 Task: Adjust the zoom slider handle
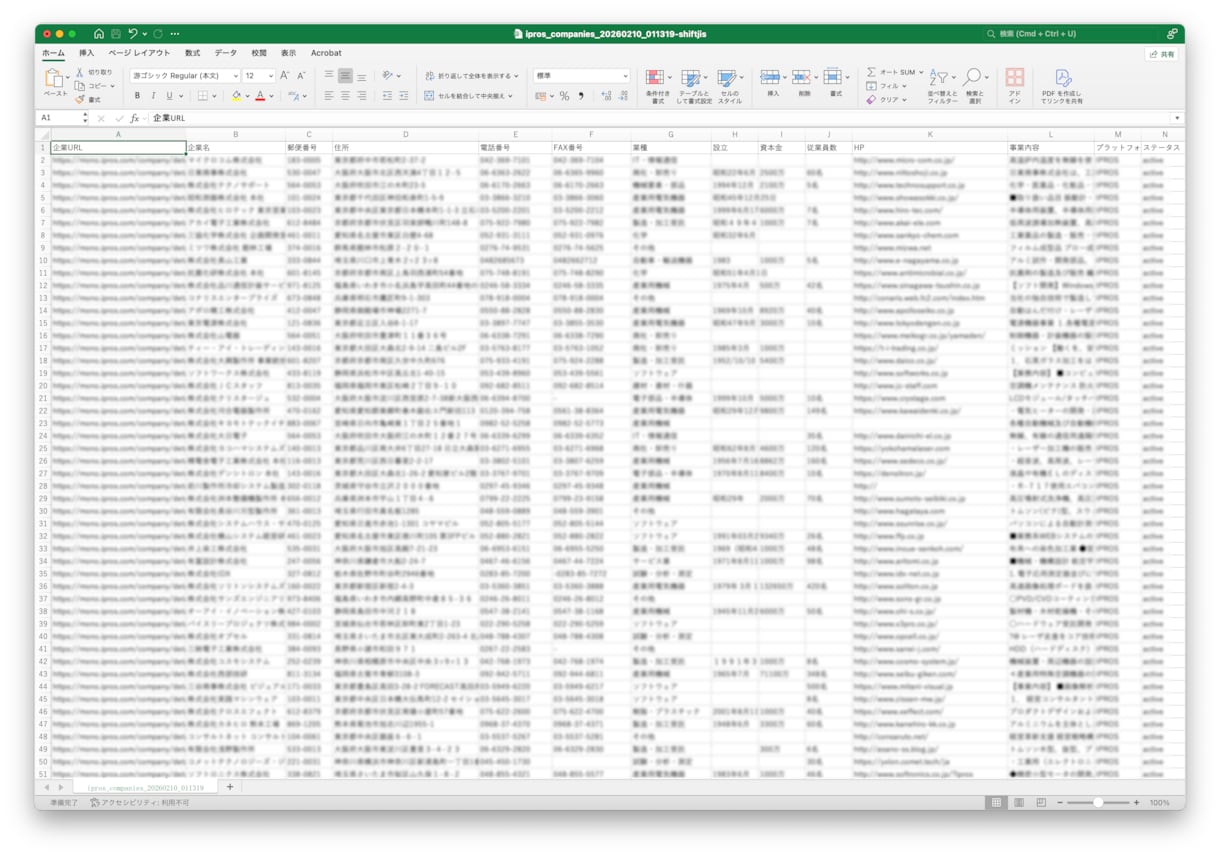[x=1098, y=802]
